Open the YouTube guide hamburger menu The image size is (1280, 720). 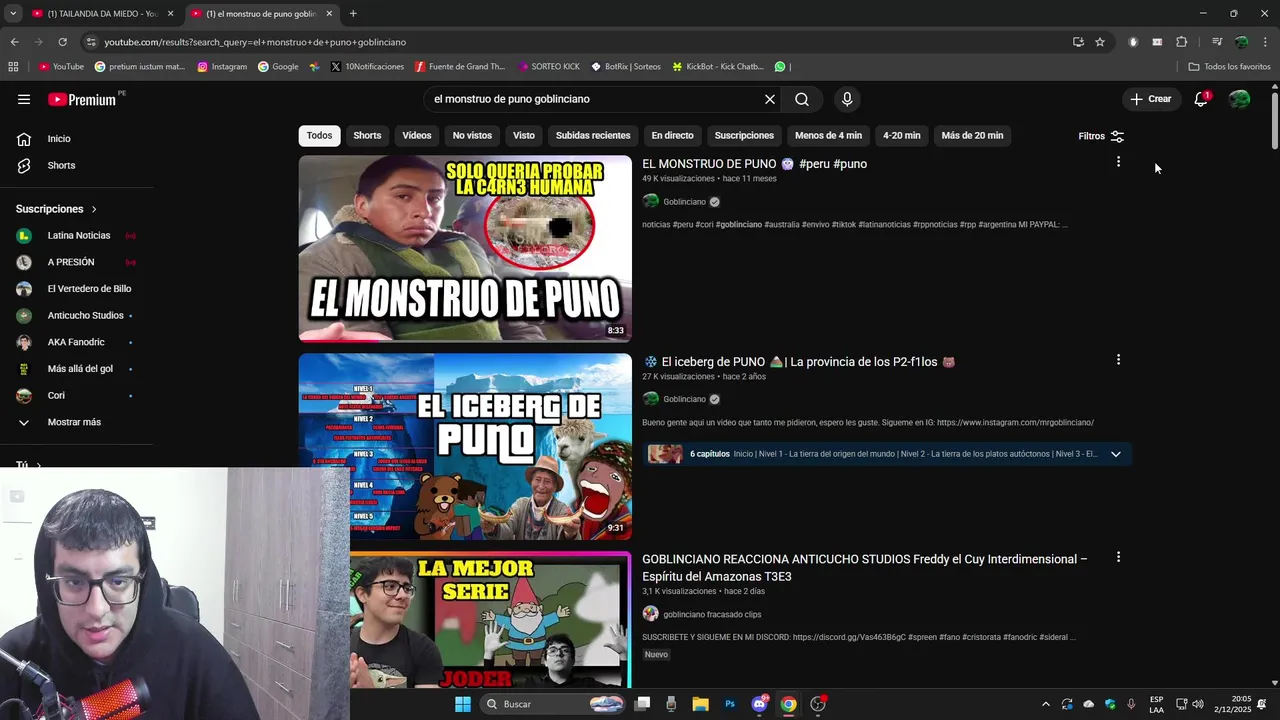pos(24,99)
